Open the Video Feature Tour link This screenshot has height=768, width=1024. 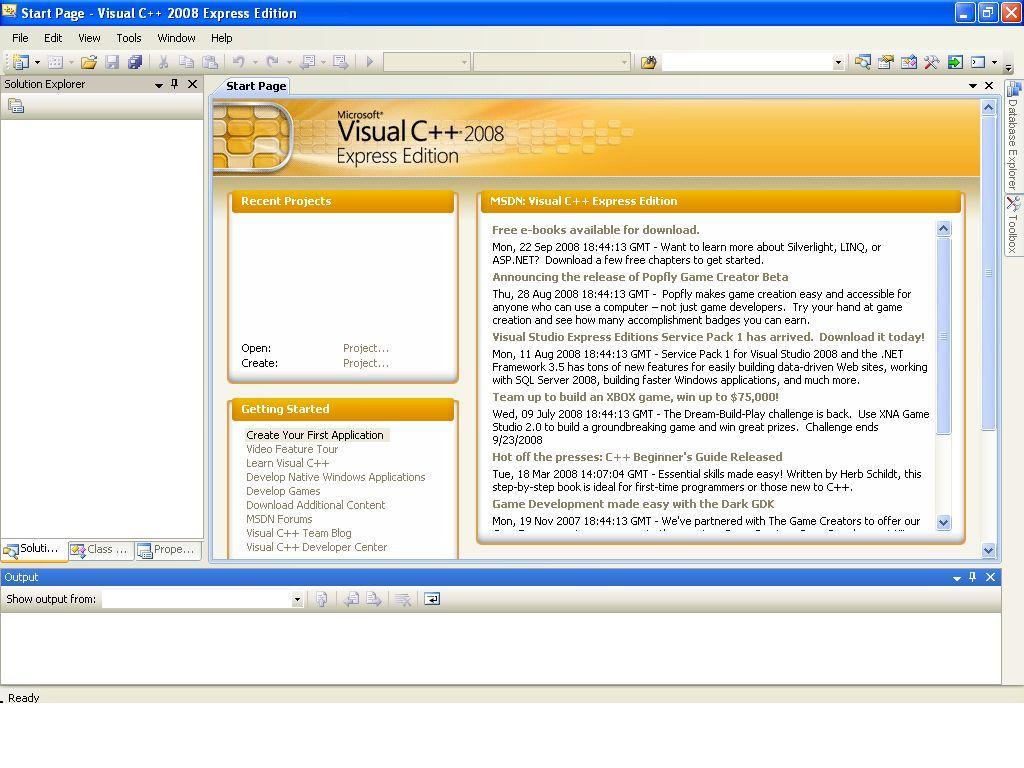click(292, 449)
